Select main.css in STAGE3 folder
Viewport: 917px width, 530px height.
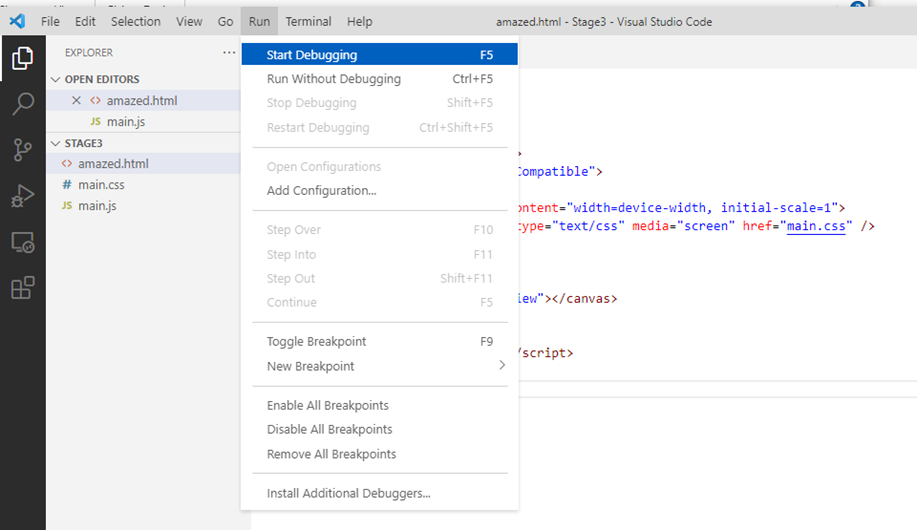pos(143,185)
